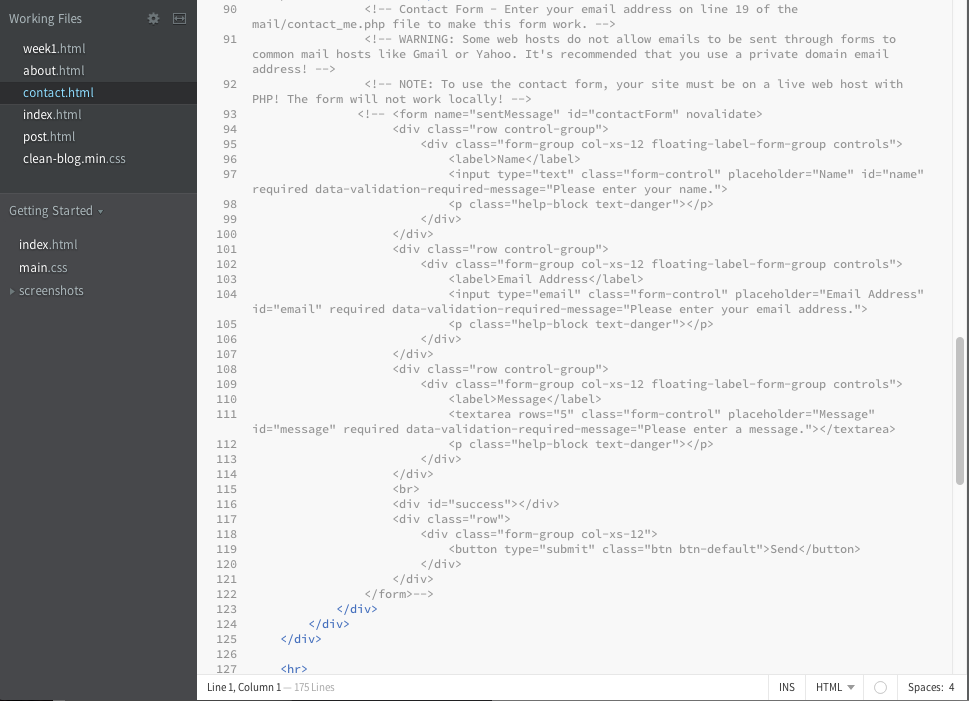The height and width of the screenshot is (701, 969).
Task: Open Getting Started project dropdown
Action: coord(56,211)
